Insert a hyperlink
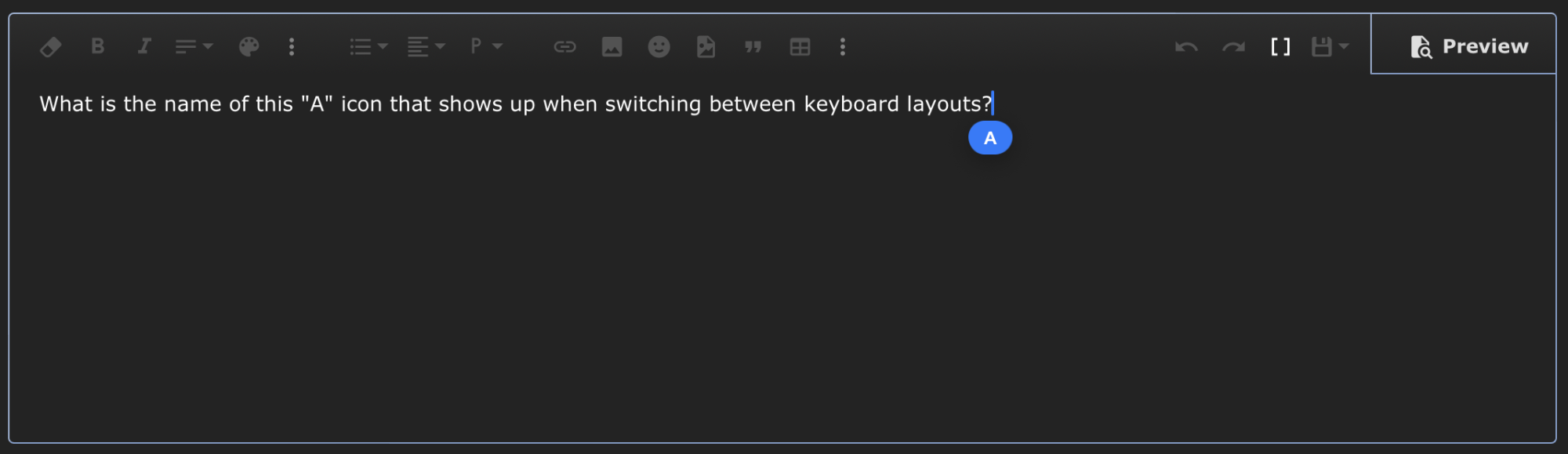 click(x=564, y=47)
